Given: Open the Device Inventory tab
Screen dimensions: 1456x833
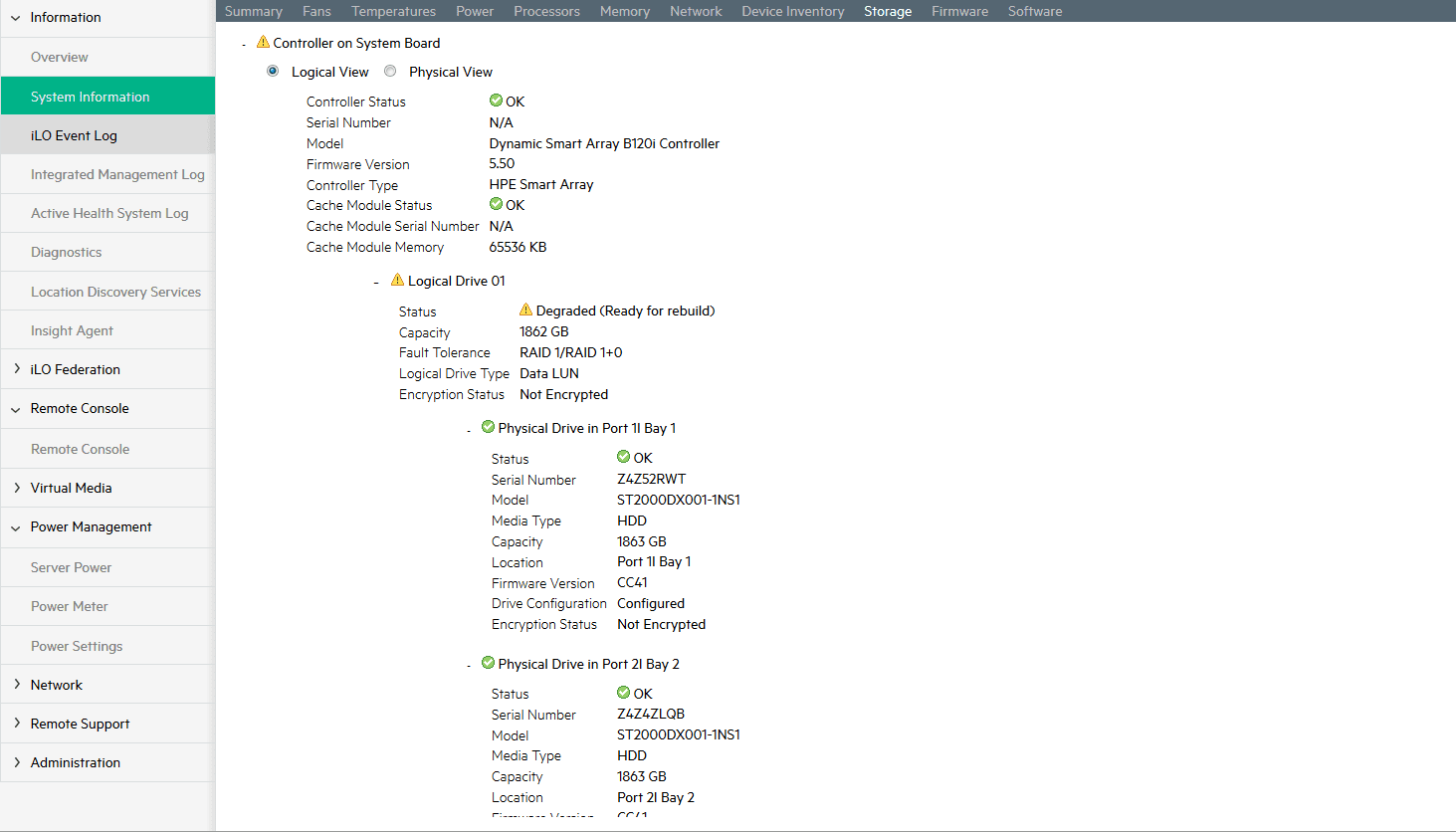Looking at the screenshot, I should click(x=793, y=11).
